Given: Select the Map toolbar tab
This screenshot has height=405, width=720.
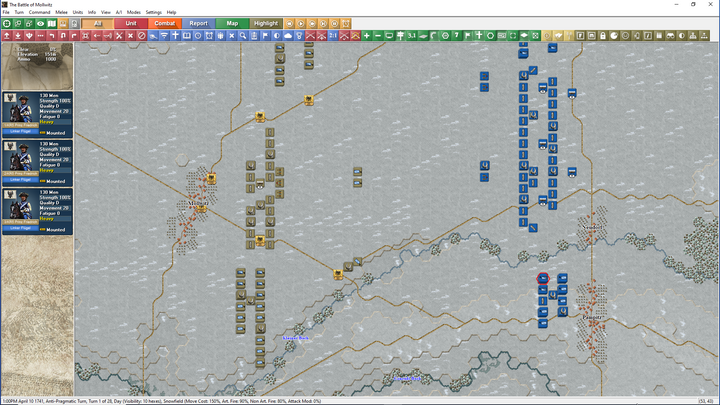Looking at the screenshot, I should tap(232, 23).
